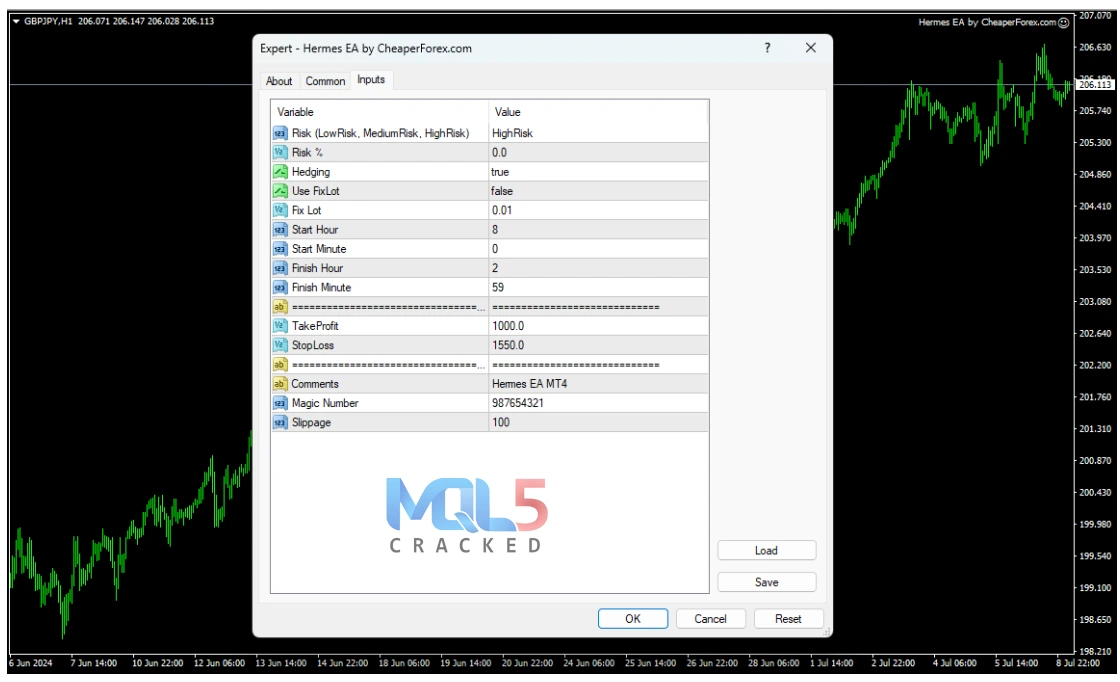Select the Start Hour value 8
Image resolution: width=1120 pixels, height=682 pixels.
(x=599, y=230)
